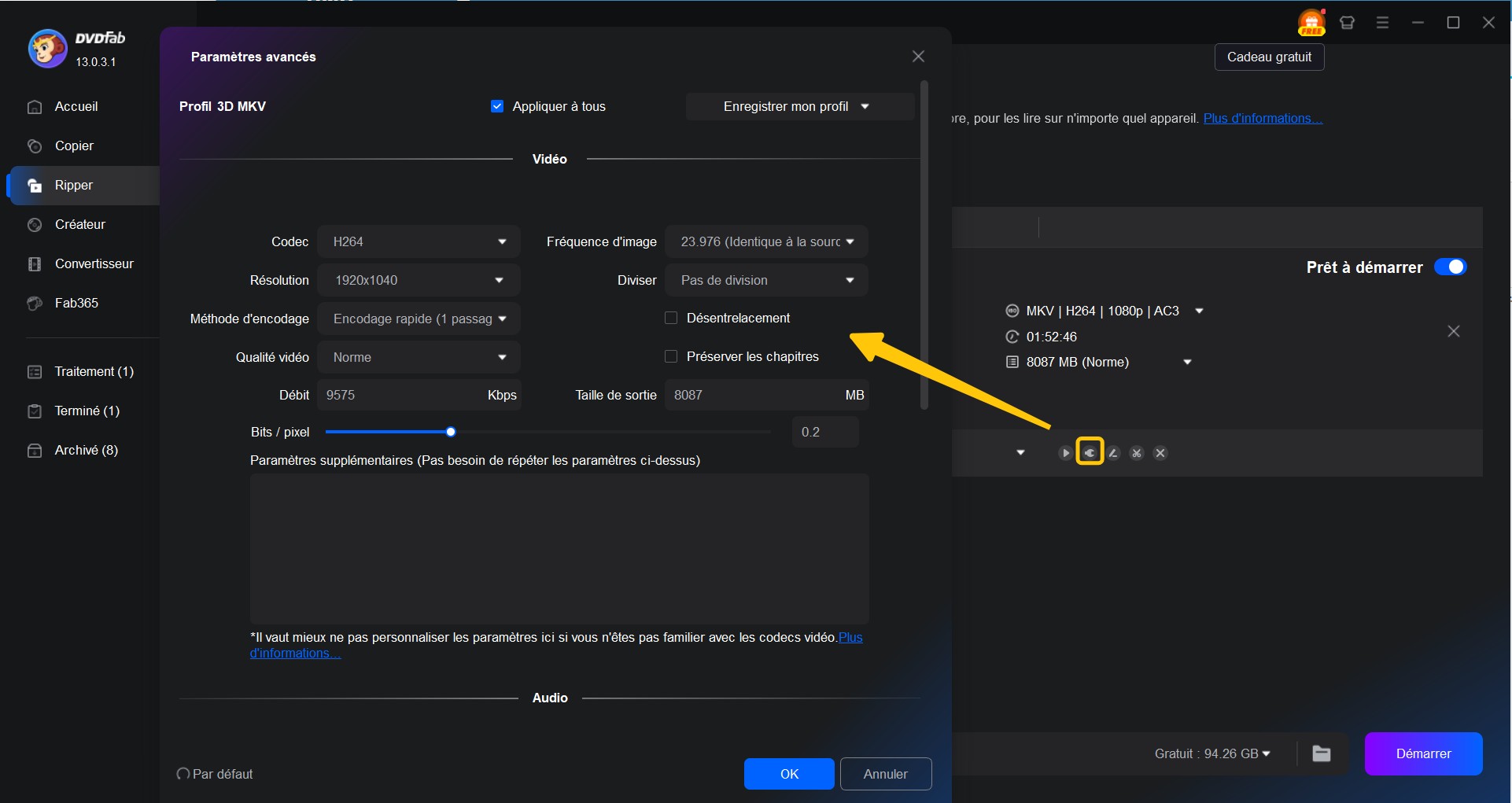This screenshot has height=803, width=1512.
Task: Click the free promotion badge icon
Action: click(x=1311, y=23)
